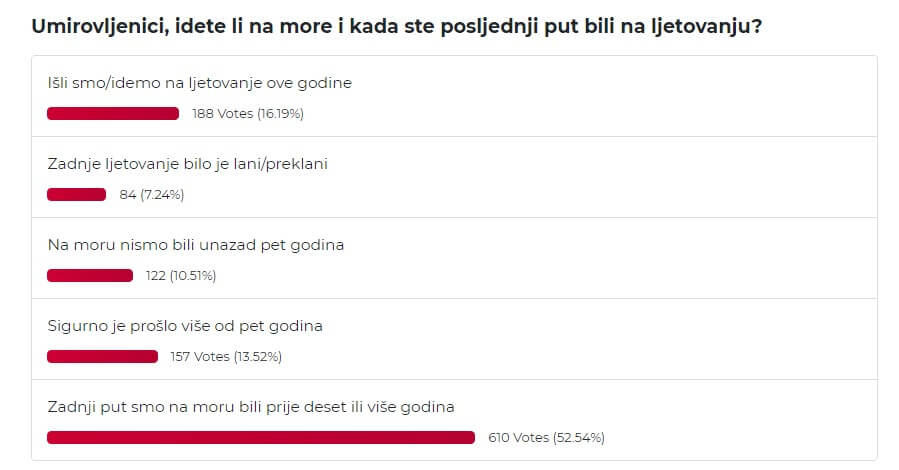Click the '188 Votes (16.19%)' result text
The image size is (899, 470).
pyautogui.click(x=248, y=113)
